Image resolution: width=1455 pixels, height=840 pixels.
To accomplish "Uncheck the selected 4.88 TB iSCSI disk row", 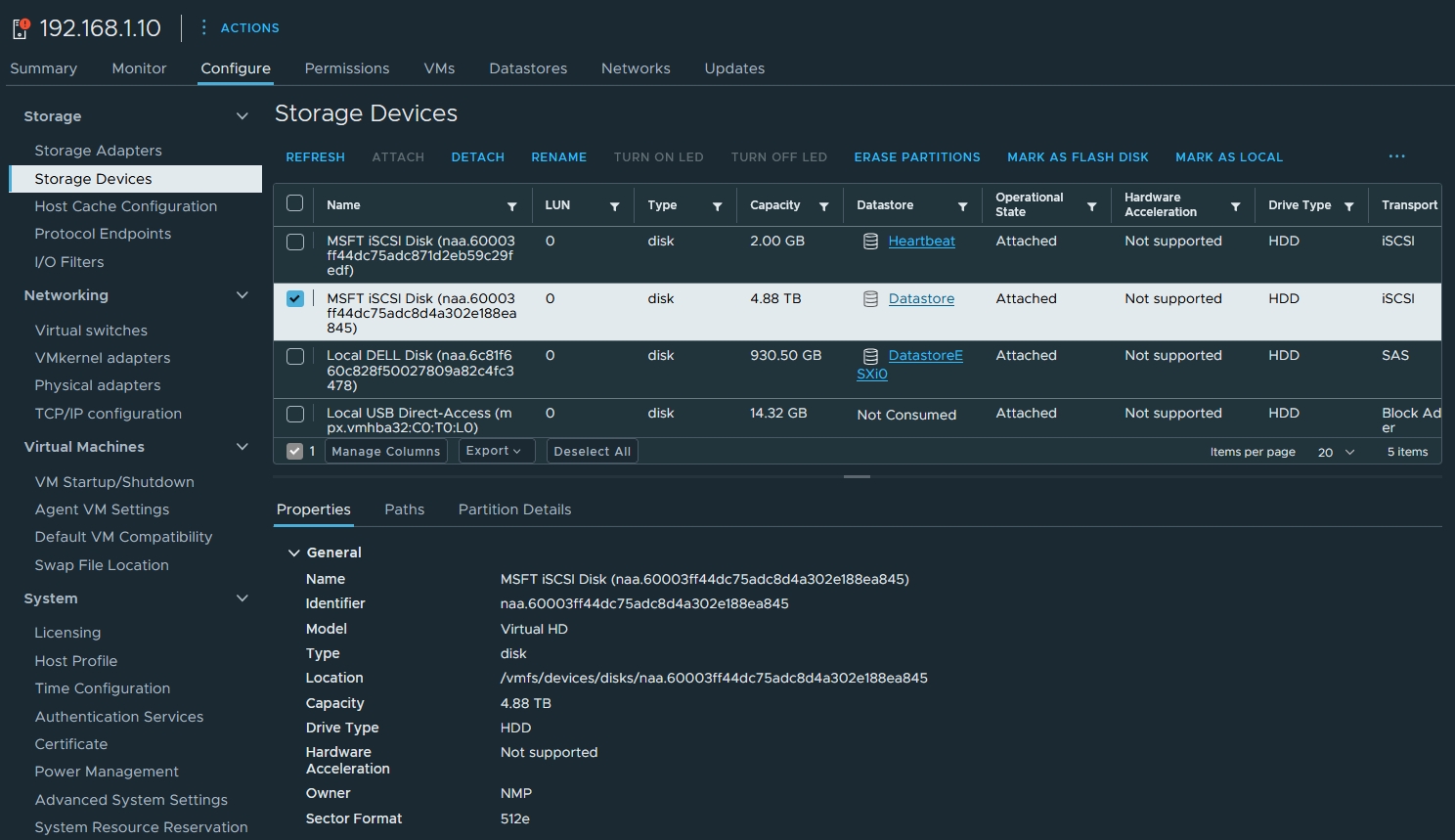I will click(294, 298).
